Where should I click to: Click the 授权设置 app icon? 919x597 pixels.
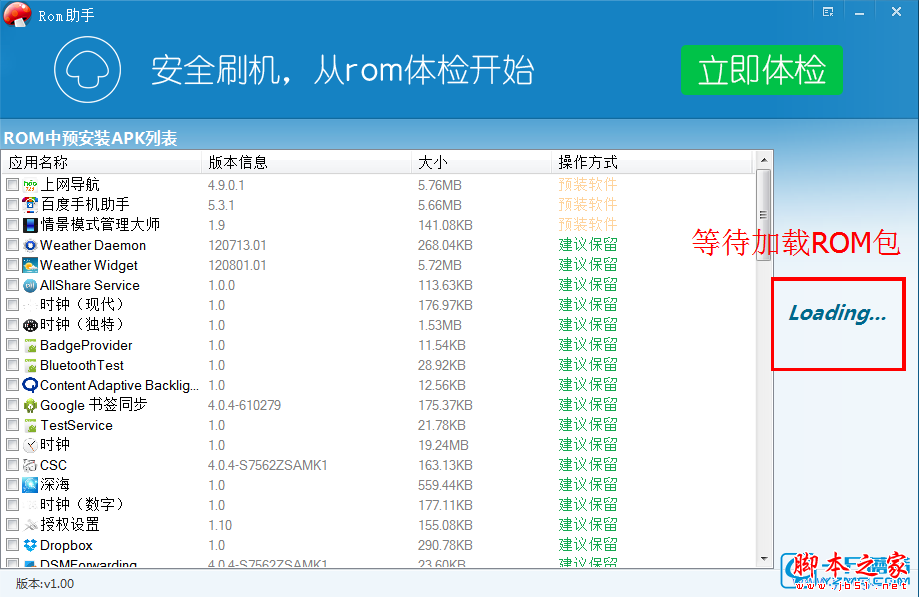30,525
